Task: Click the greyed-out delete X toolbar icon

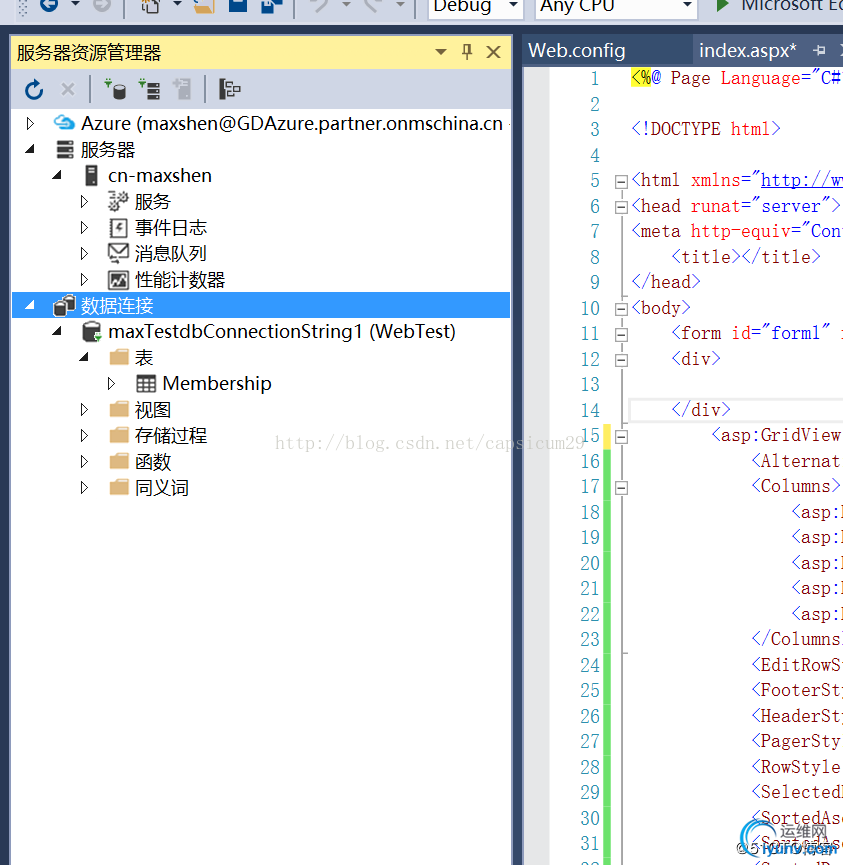Action: [x=67, y=89]
